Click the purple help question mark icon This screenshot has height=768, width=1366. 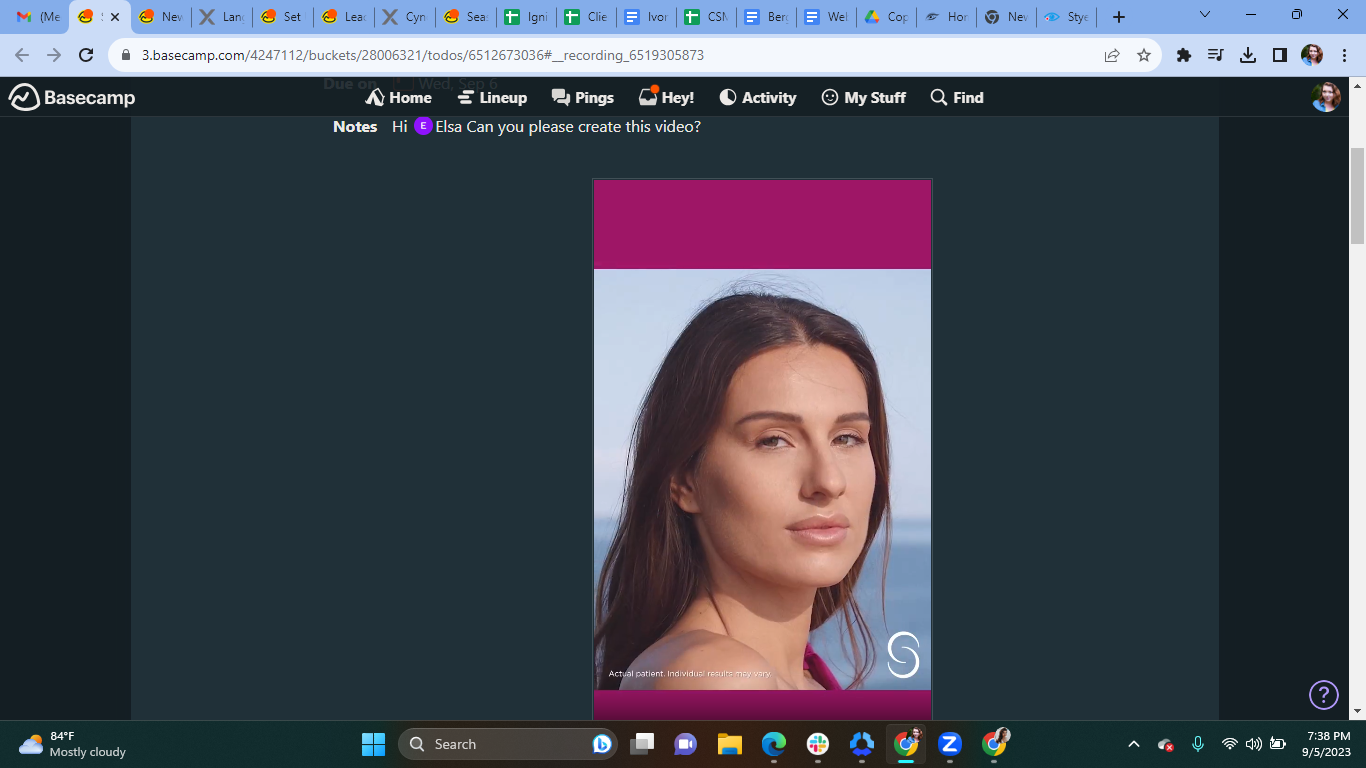pyautogui.click(x=1323, y=694)
